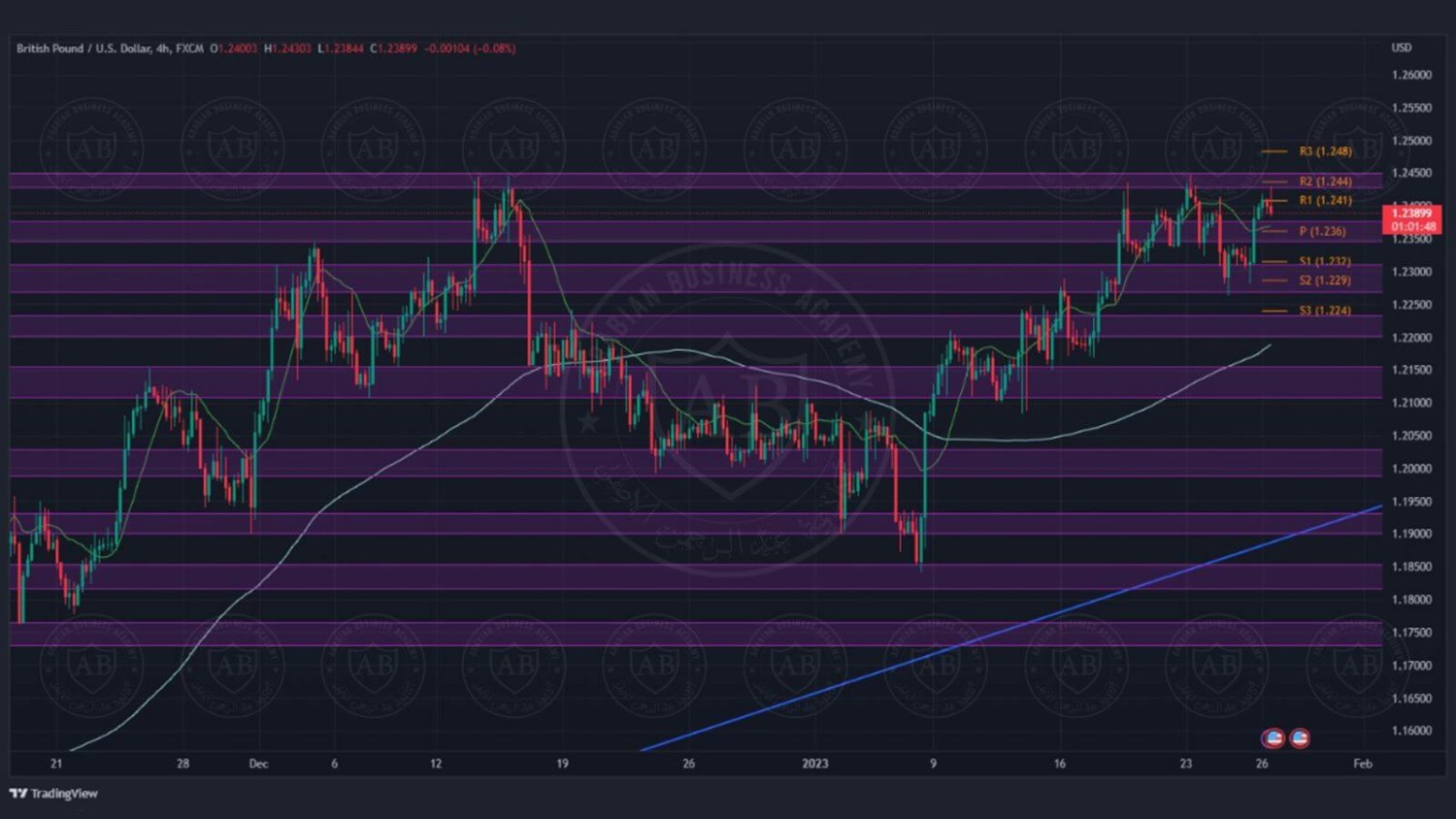
Task: Click the R1 (1.241) pivot label
Action: coord(1325,200)
